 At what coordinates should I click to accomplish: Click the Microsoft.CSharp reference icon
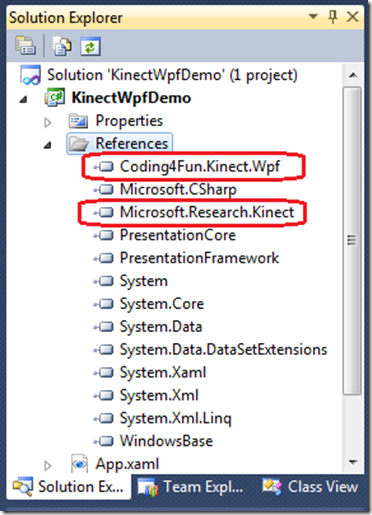point(104,189)
